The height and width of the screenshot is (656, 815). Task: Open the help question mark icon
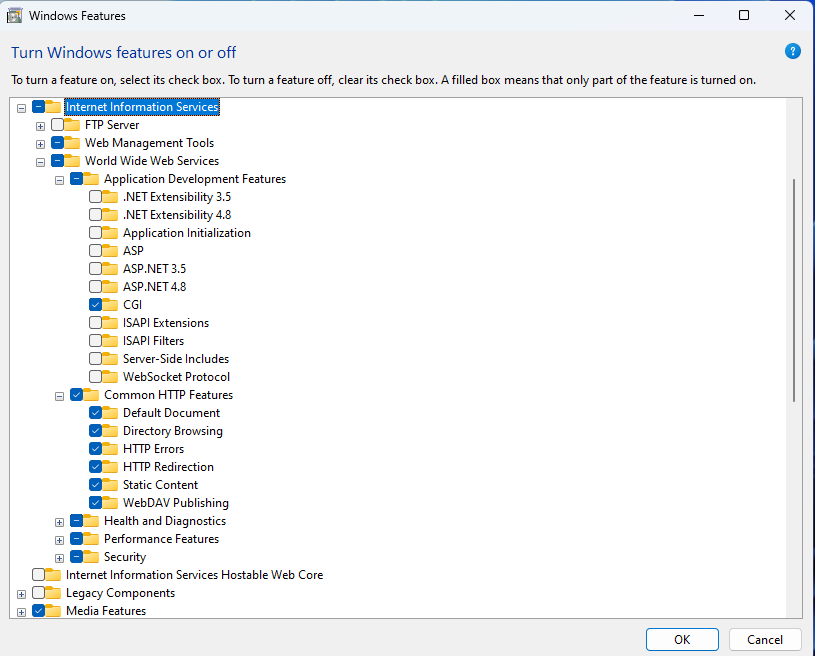792,51
